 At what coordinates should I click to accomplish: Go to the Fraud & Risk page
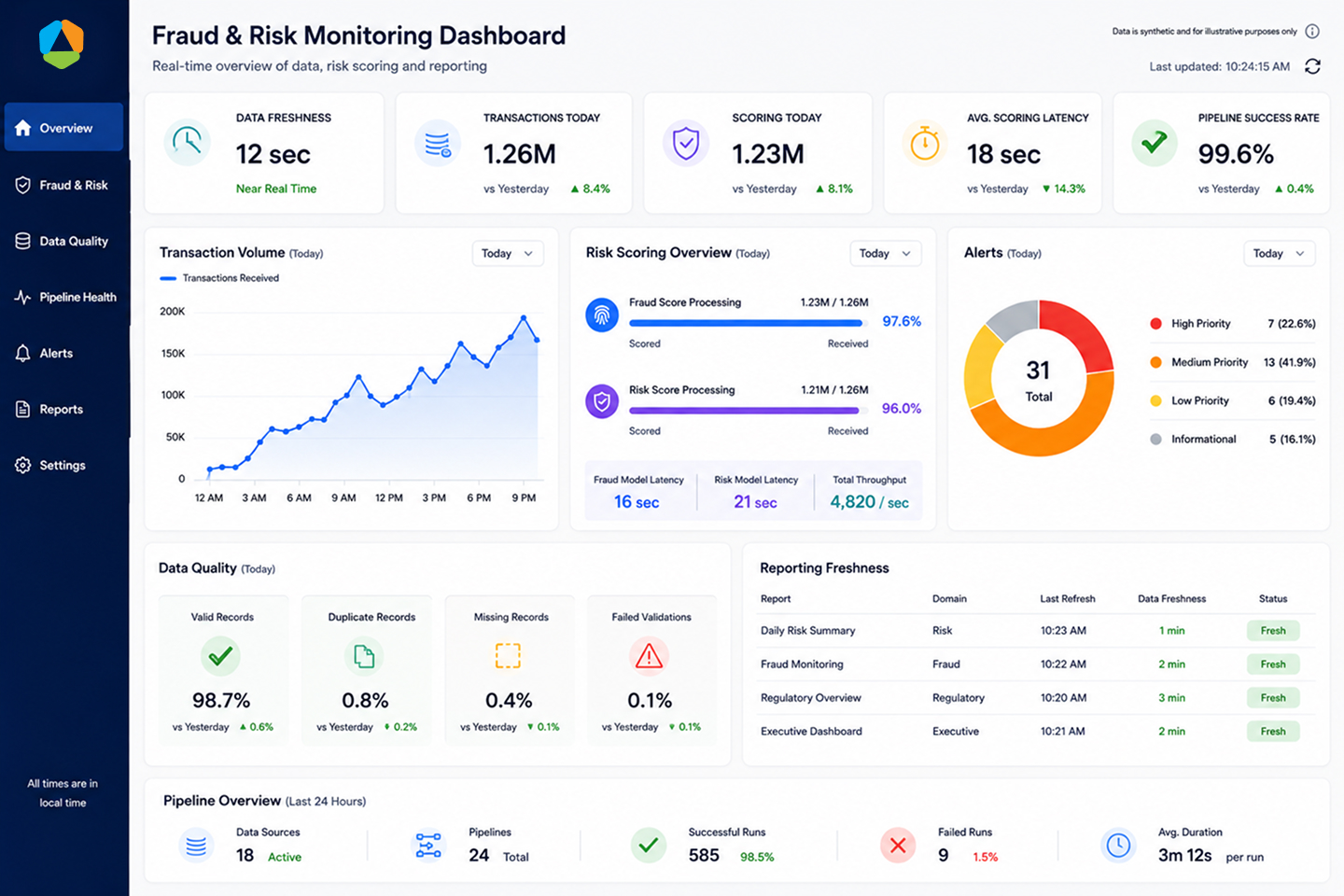(64, 185)
